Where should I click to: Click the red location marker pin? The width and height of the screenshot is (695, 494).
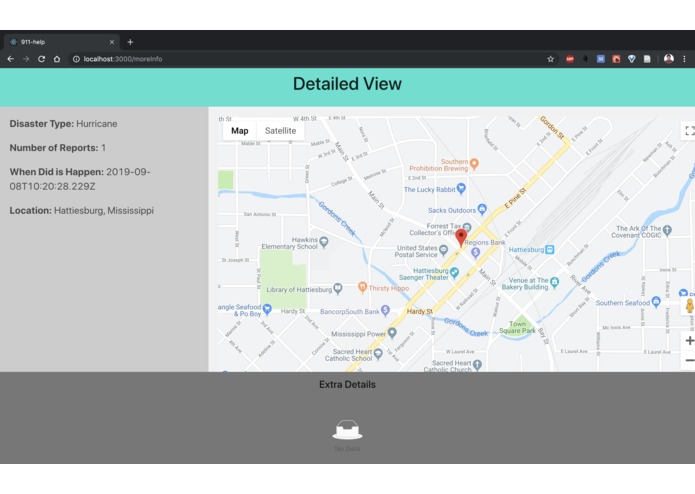tap(461, 237)
